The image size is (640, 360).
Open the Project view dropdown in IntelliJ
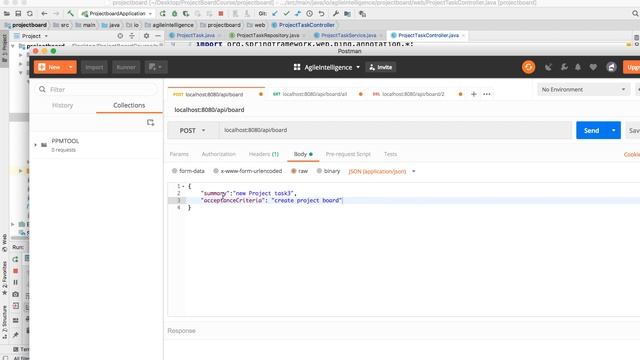(x=35, y=36)
